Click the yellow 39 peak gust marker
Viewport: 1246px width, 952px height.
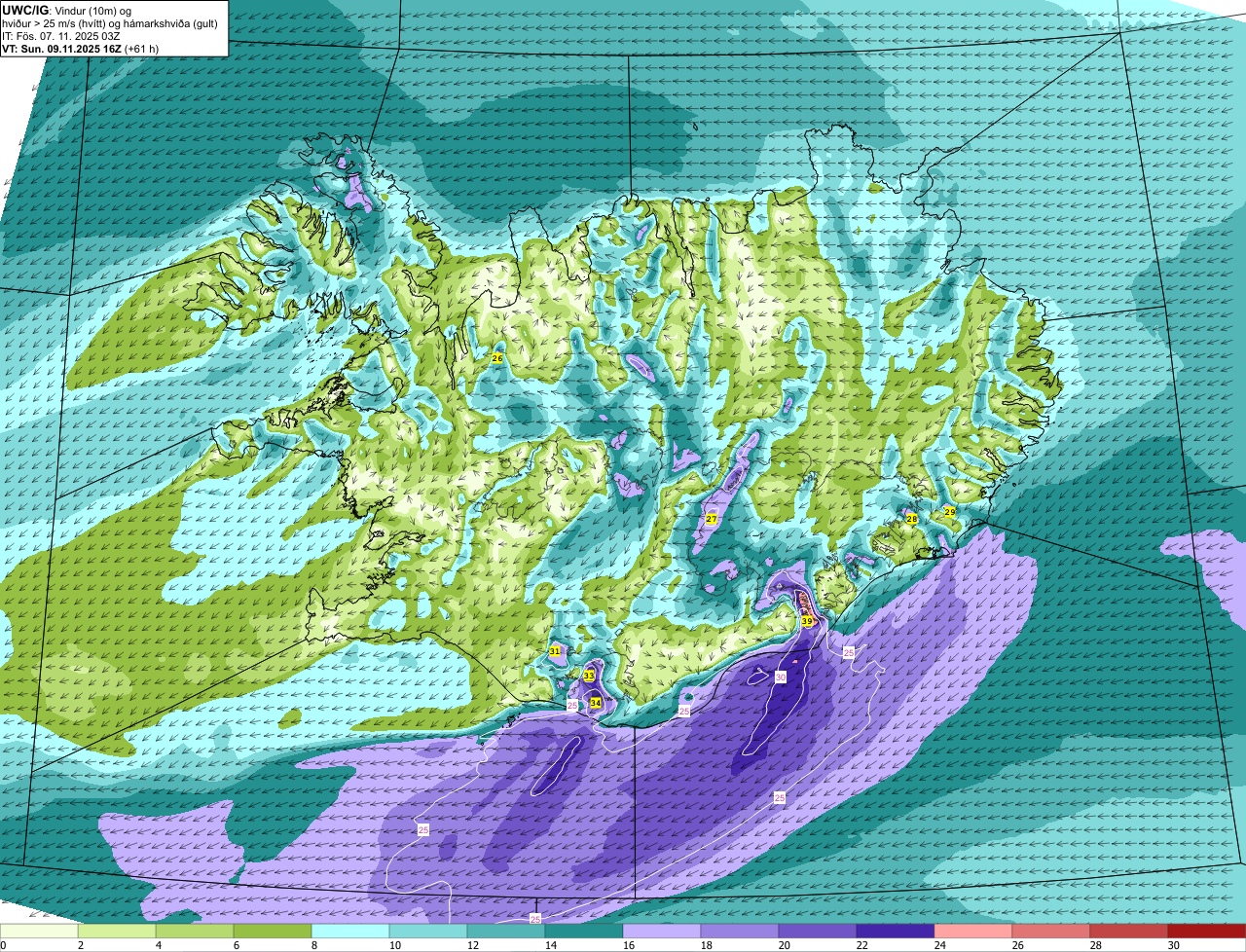click(x=807, y=621)
